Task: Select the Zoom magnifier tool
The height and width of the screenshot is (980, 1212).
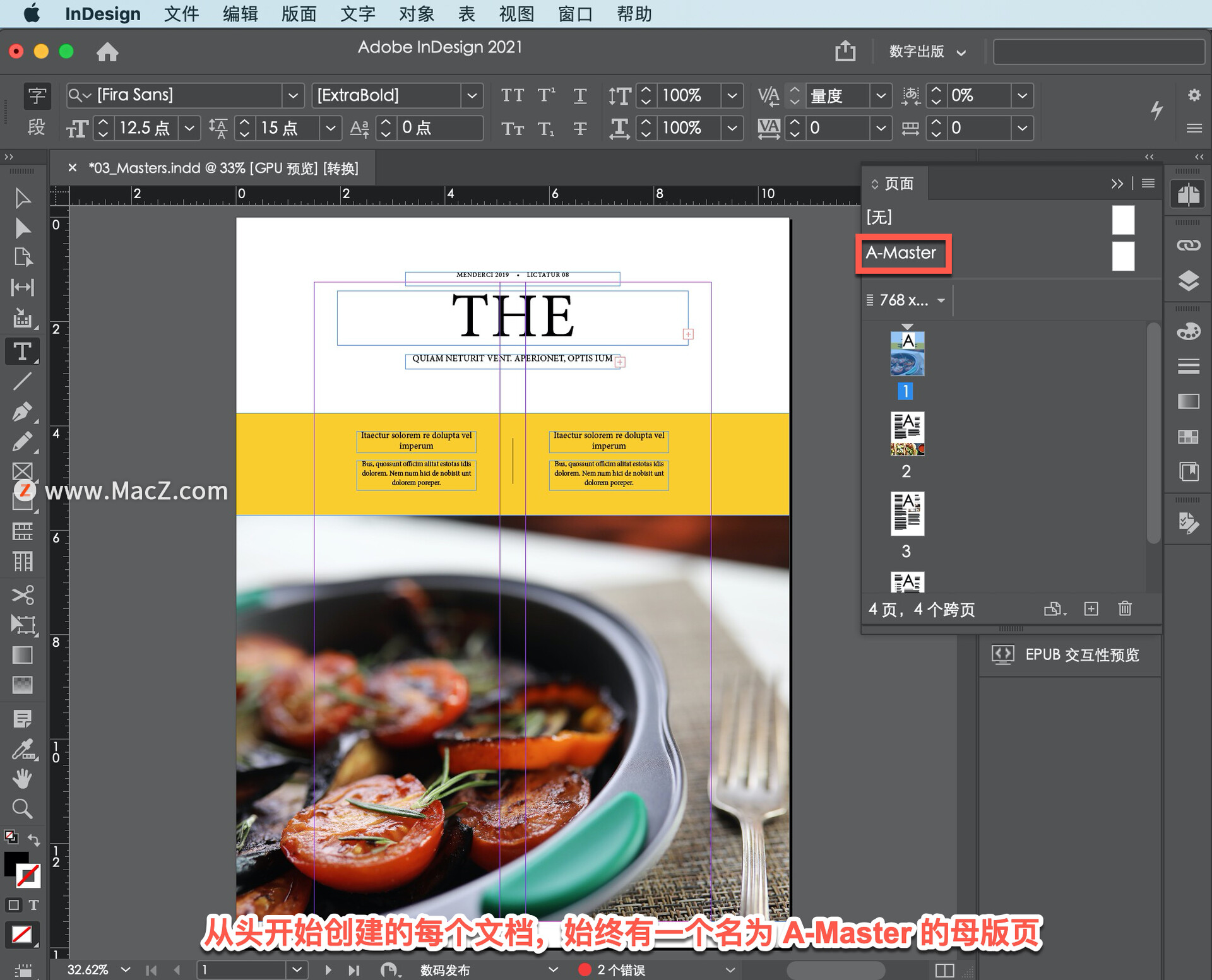Action: click(x=23, y=808)
